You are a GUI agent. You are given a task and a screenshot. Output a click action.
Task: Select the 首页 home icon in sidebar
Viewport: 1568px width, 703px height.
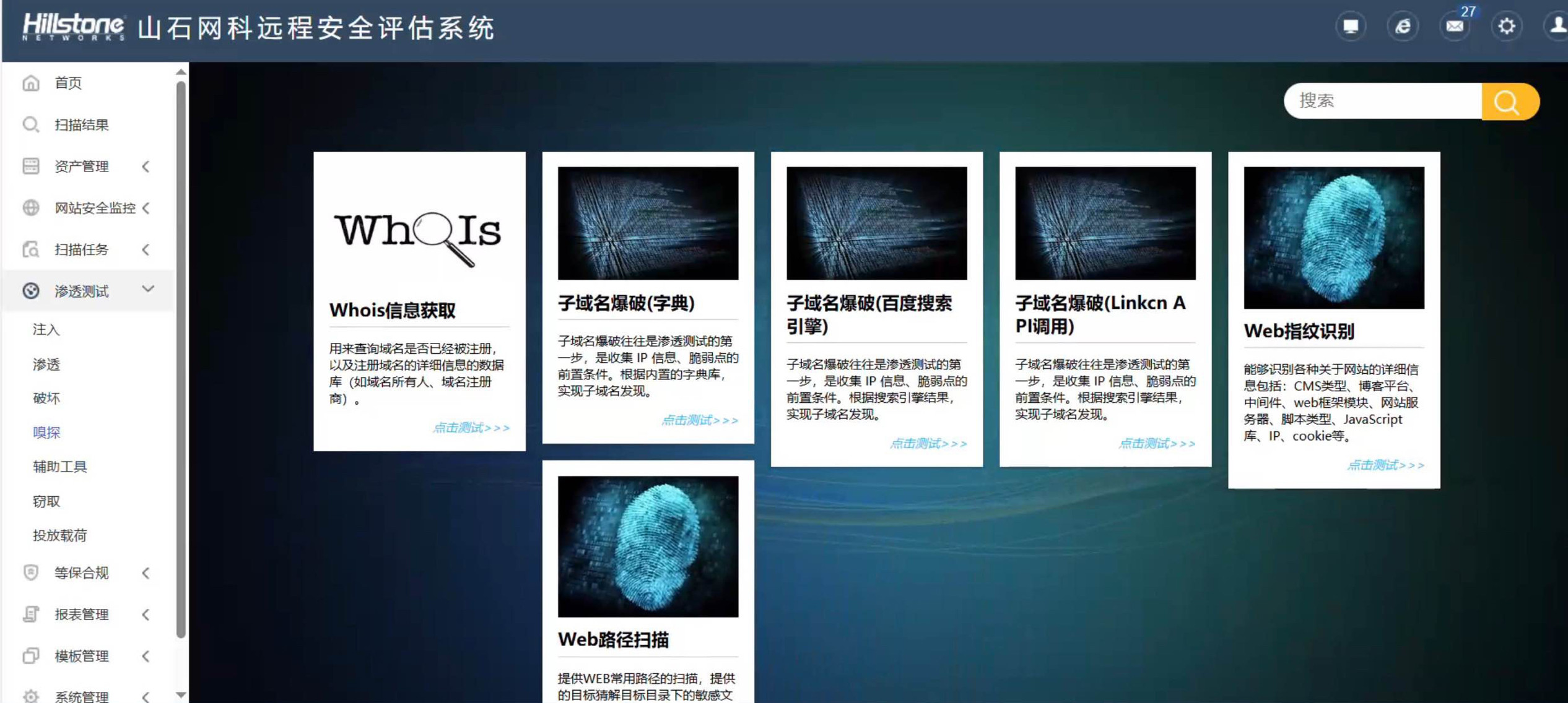click(x=31, y=83)
